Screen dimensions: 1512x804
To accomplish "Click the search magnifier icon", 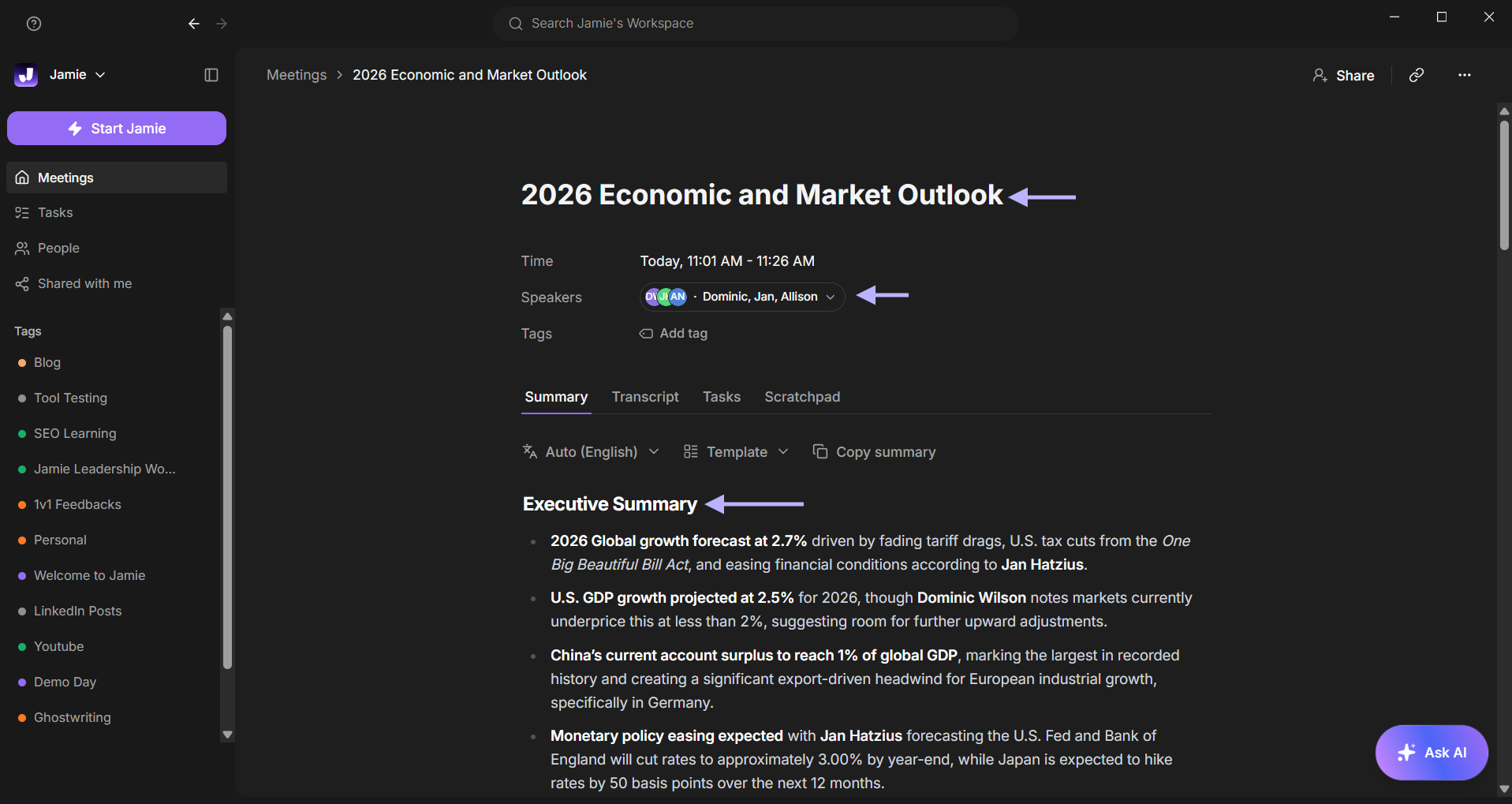I will point(516,24).
